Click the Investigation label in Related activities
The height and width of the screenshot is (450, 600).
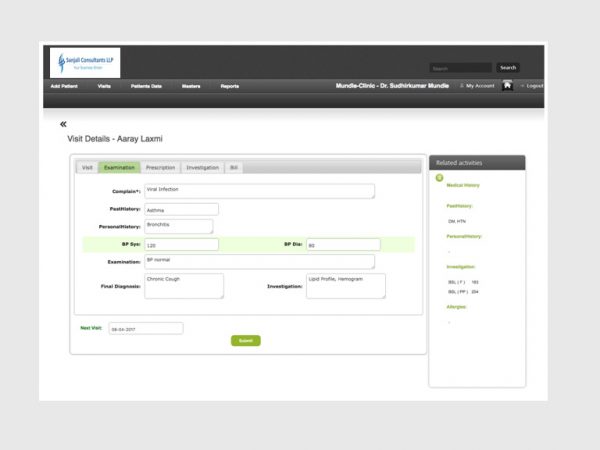coord(461,267)
